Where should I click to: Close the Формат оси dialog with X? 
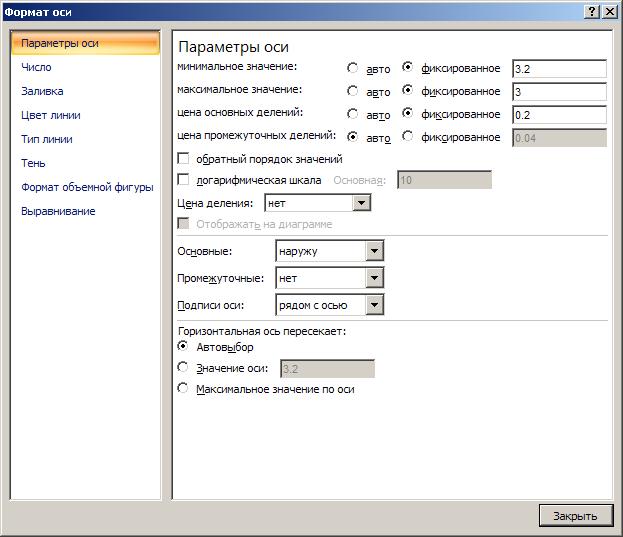609,12
